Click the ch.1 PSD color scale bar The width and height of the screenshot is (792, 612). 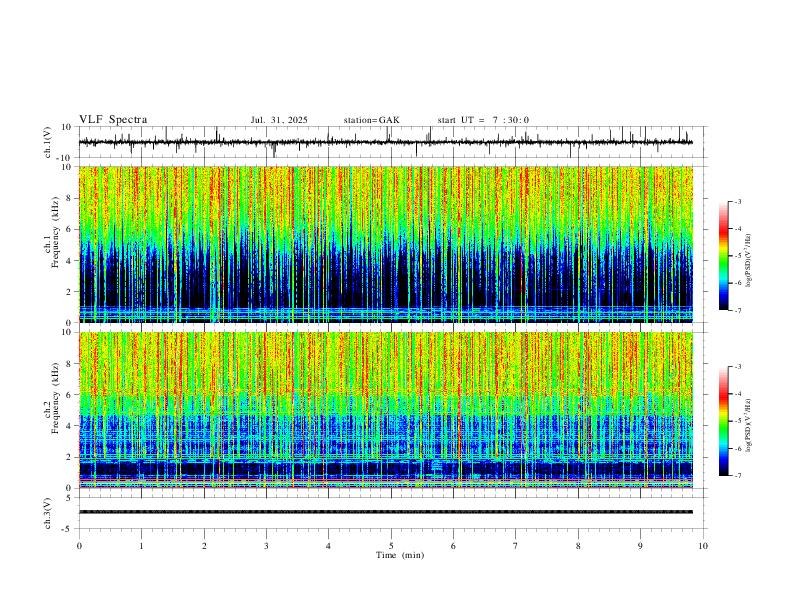723,256
